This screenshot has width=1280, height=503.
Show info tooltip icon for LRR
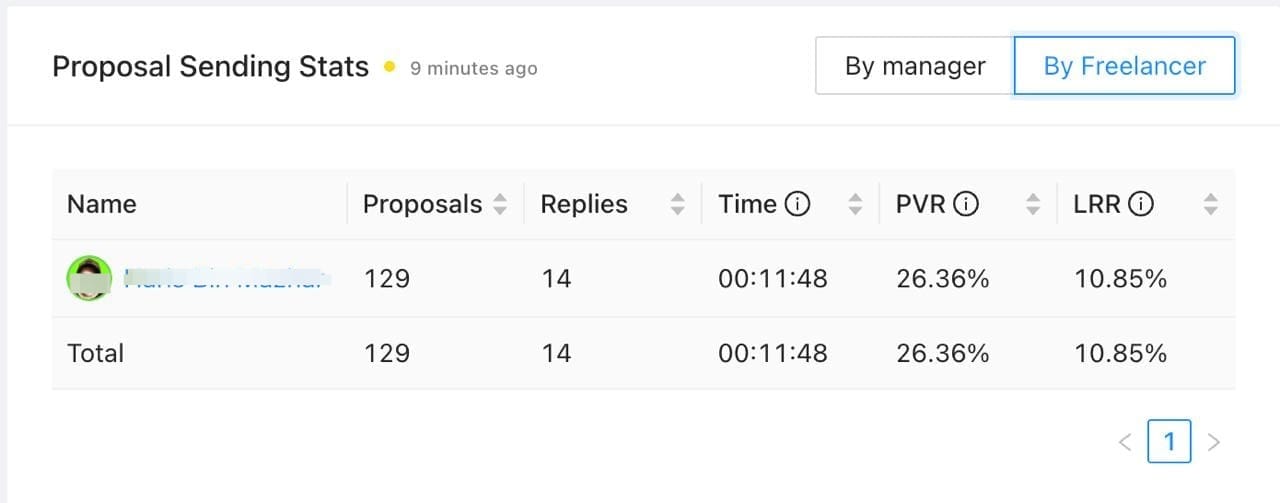(1141, 204)
